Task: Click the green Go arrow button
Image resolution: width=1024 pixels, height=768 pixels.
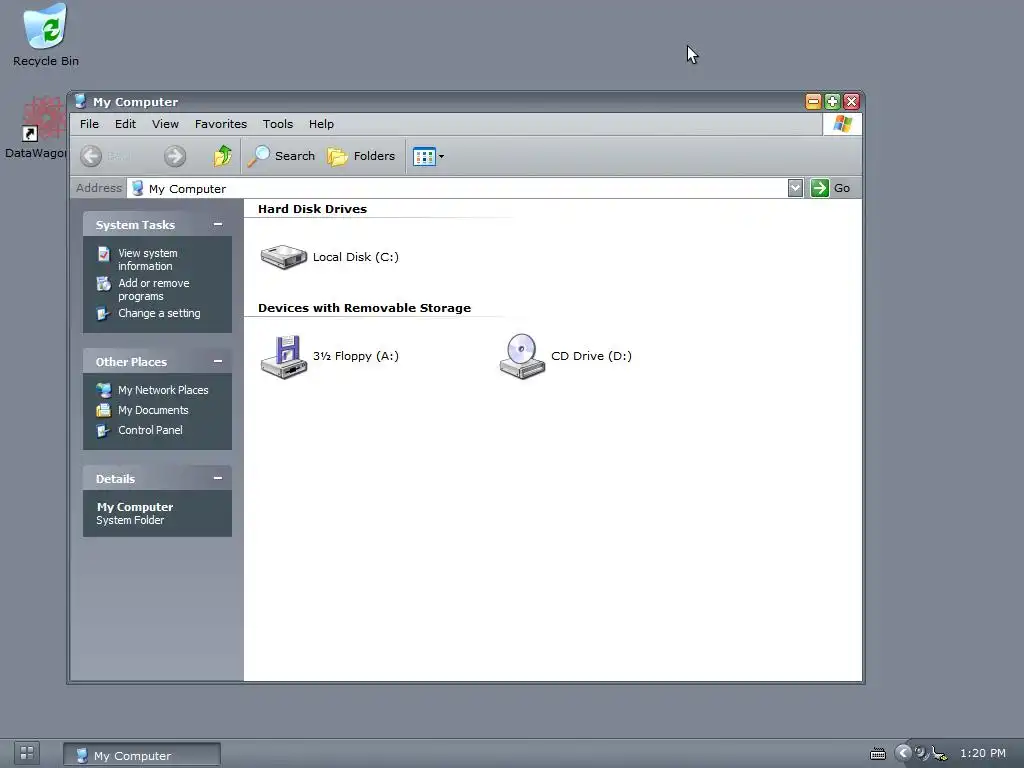Action: coord(820,188)
